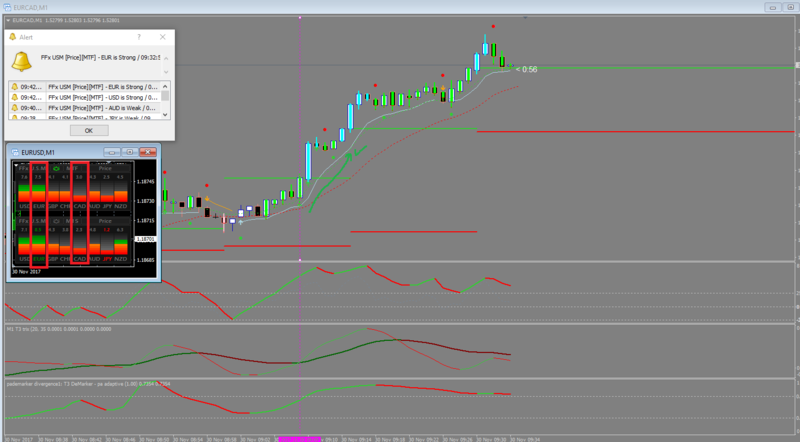The image size is (800, 442).
Task: Click the EURUSD,M1 window title icon
Action: point(15,152)
